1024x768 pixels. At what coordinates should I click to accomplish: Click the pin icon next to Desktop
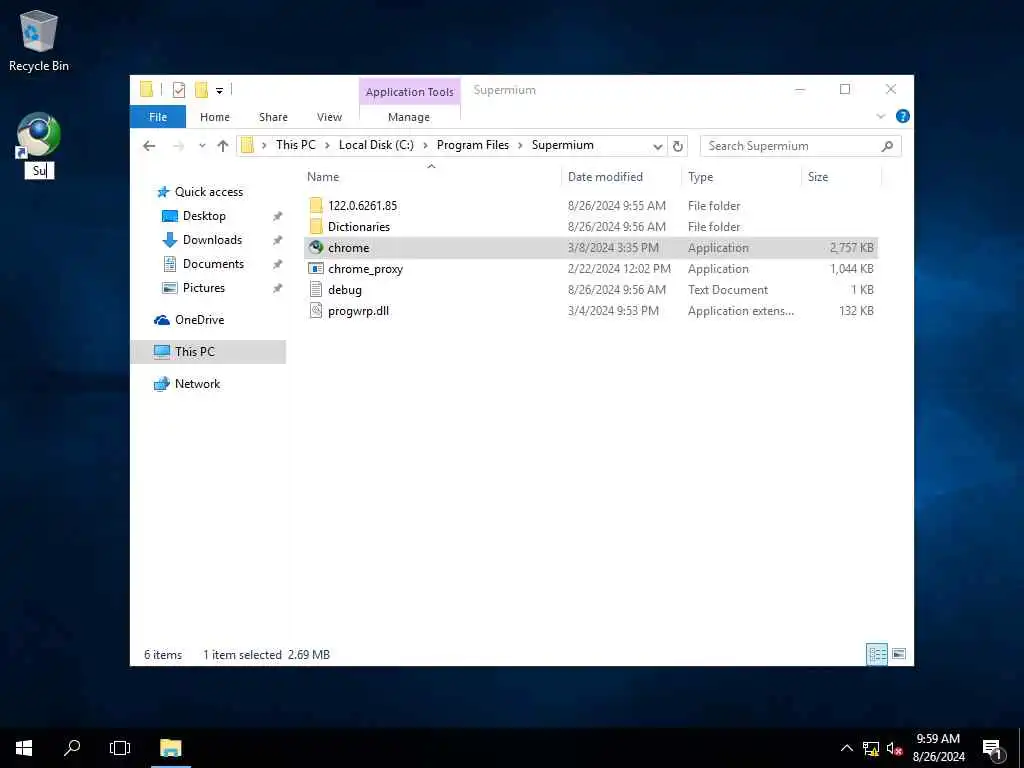tap(278, 216)
